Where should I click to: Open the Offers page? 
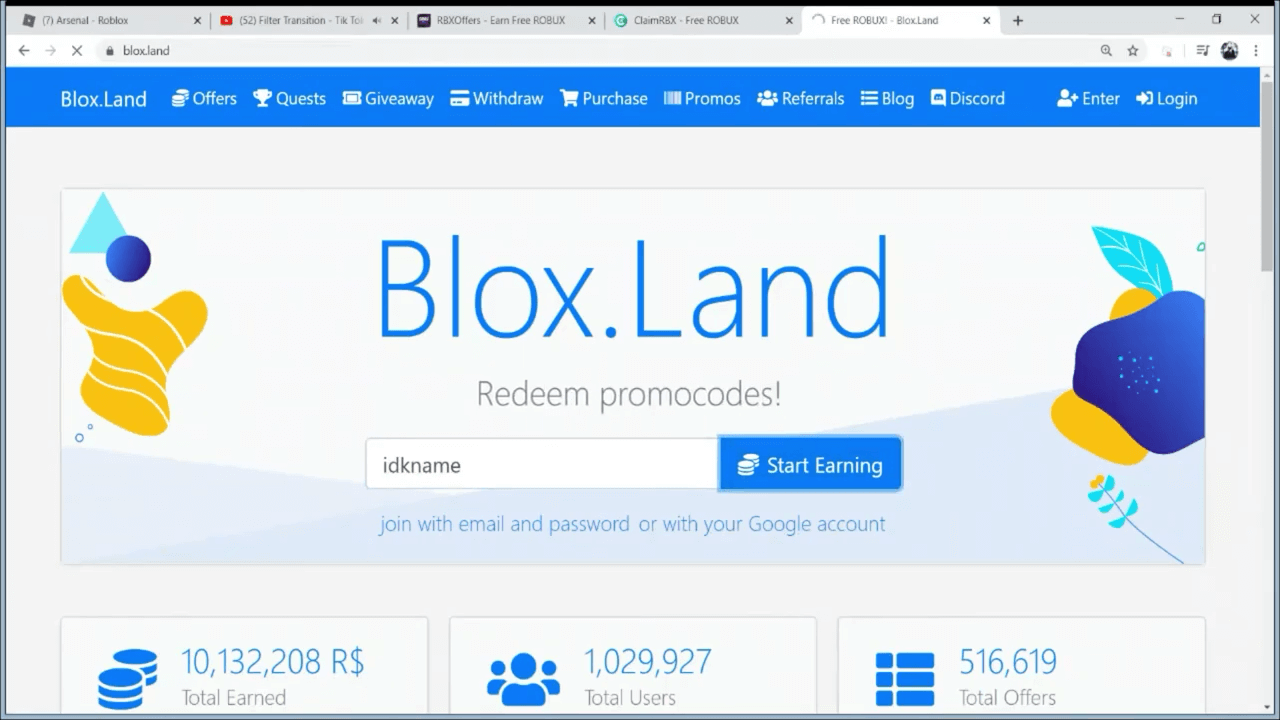click(x=204, y=98)
